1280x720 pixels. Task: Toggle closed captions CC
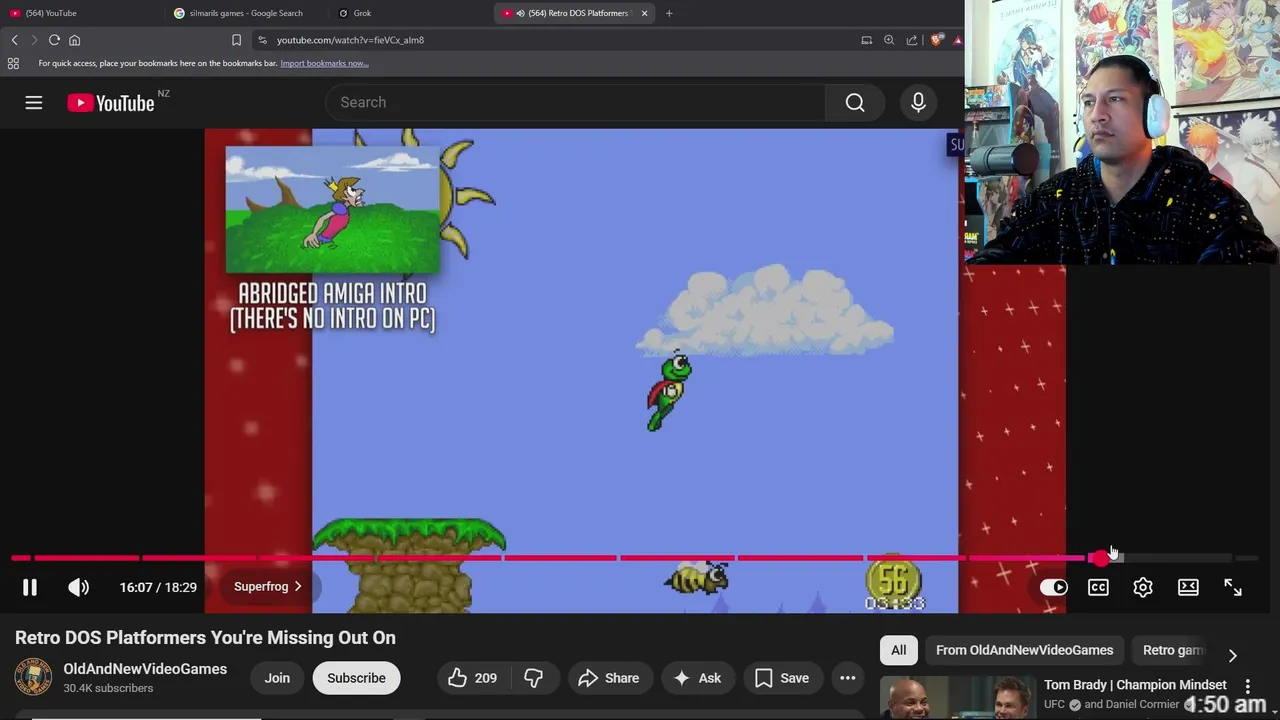(1098, 587)
